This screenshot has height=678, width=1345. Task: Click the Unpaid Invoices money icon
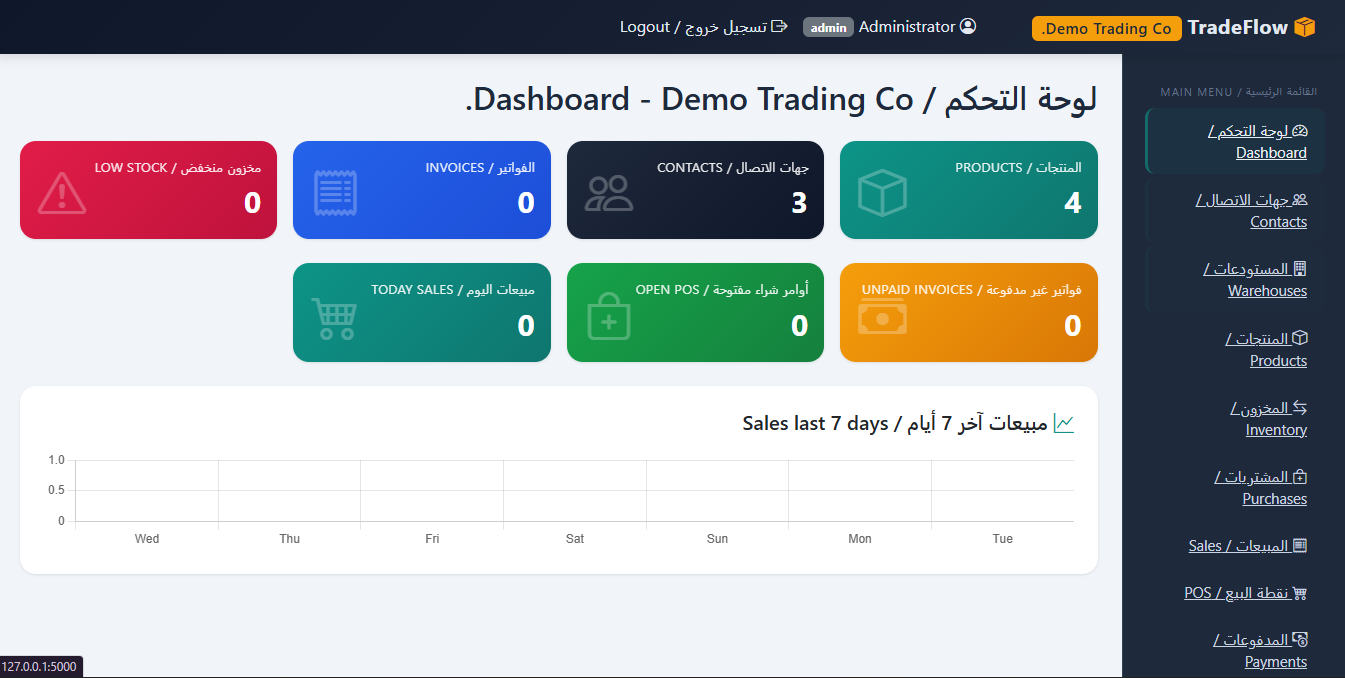882,315
